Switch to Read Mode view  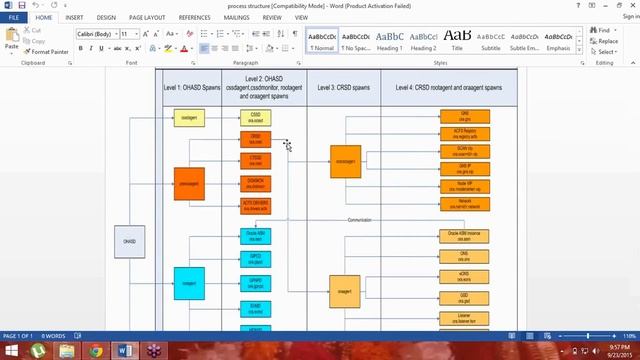tap(512, 336)
